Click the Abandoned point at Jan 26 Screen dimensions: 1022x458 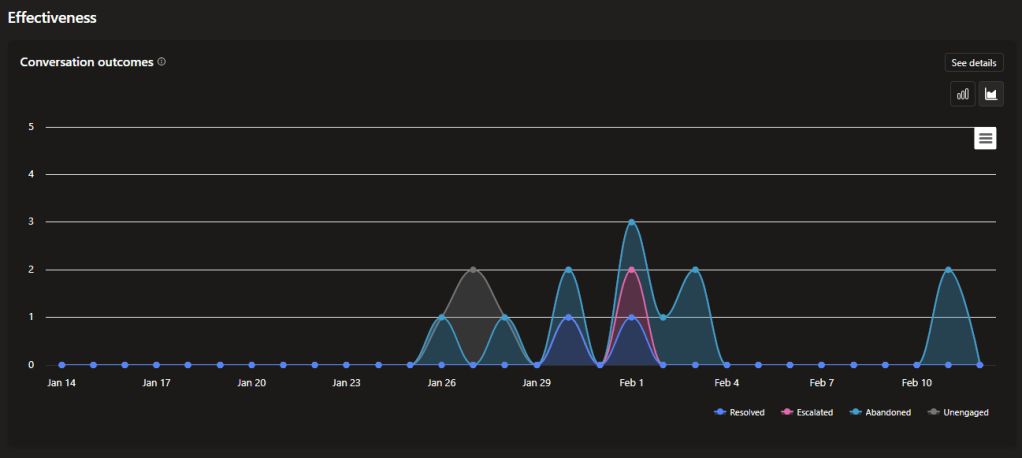[442, 318]
